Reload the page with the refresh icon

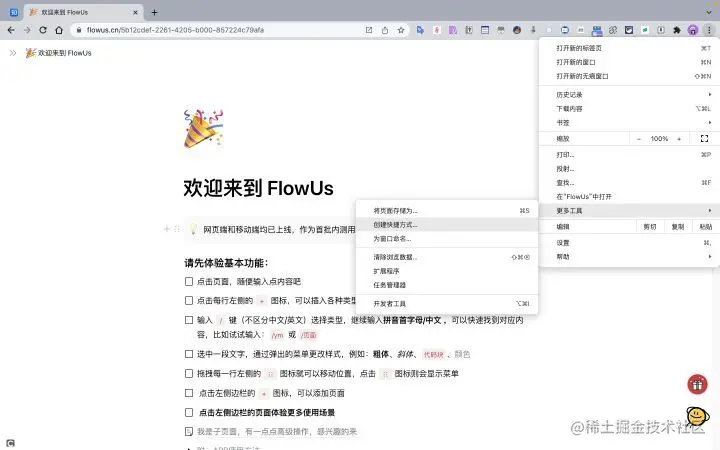coord(43,30)
